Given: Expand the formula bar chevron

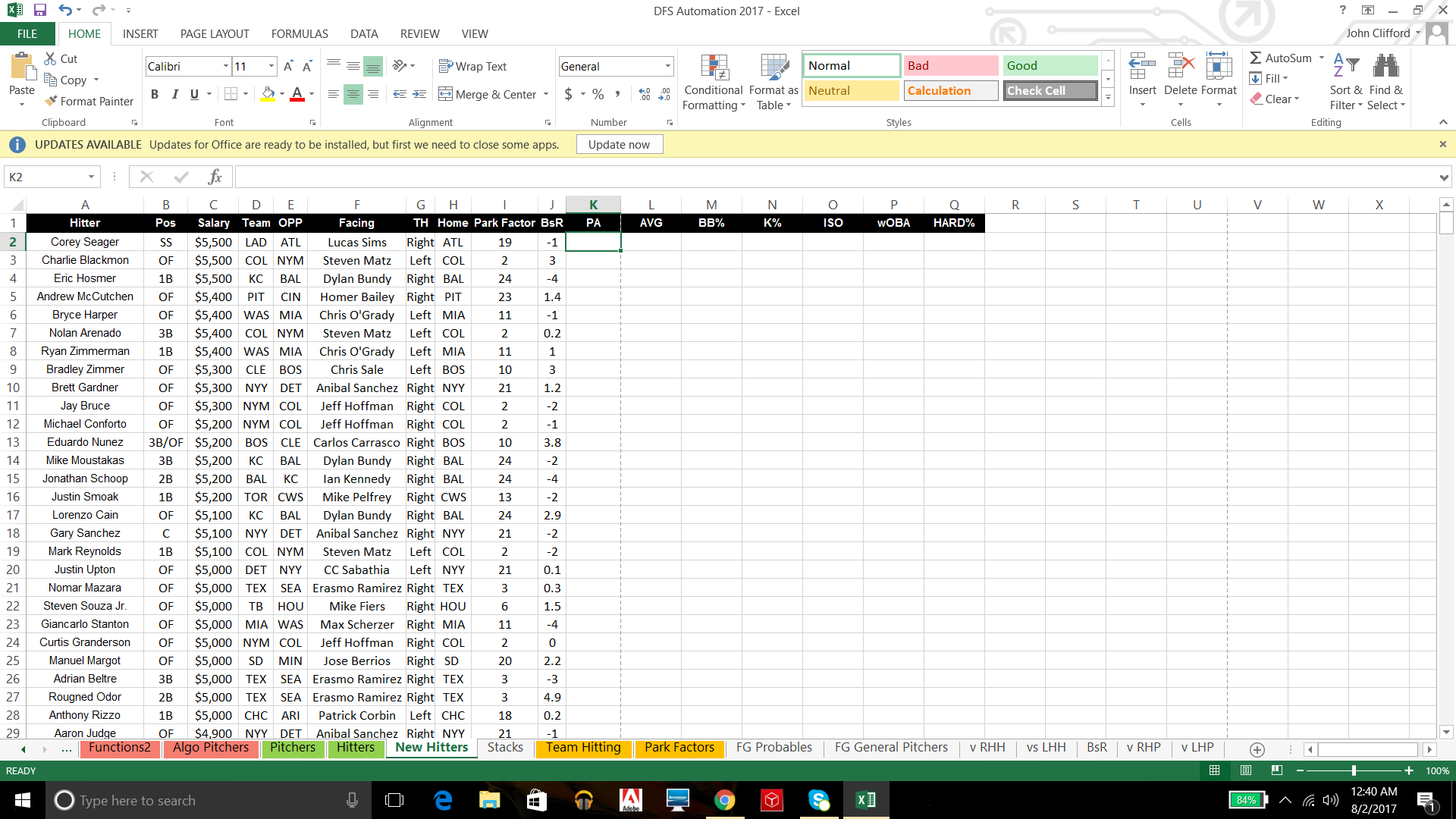Looking at the screenshot, I should tap(1443, 177).
